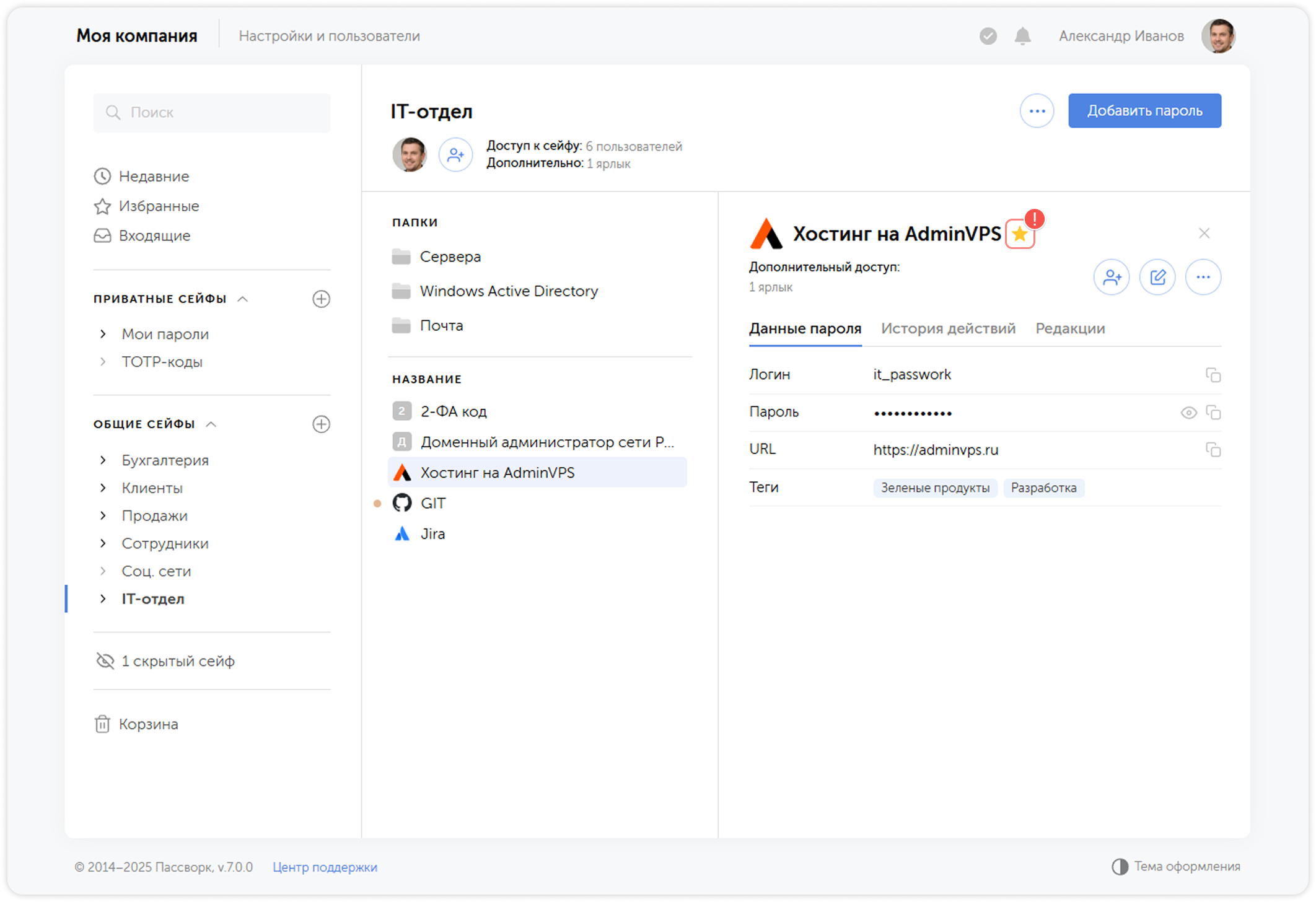Focus the Поиск search field
The image size is (1316, 902).
point(212,112)
